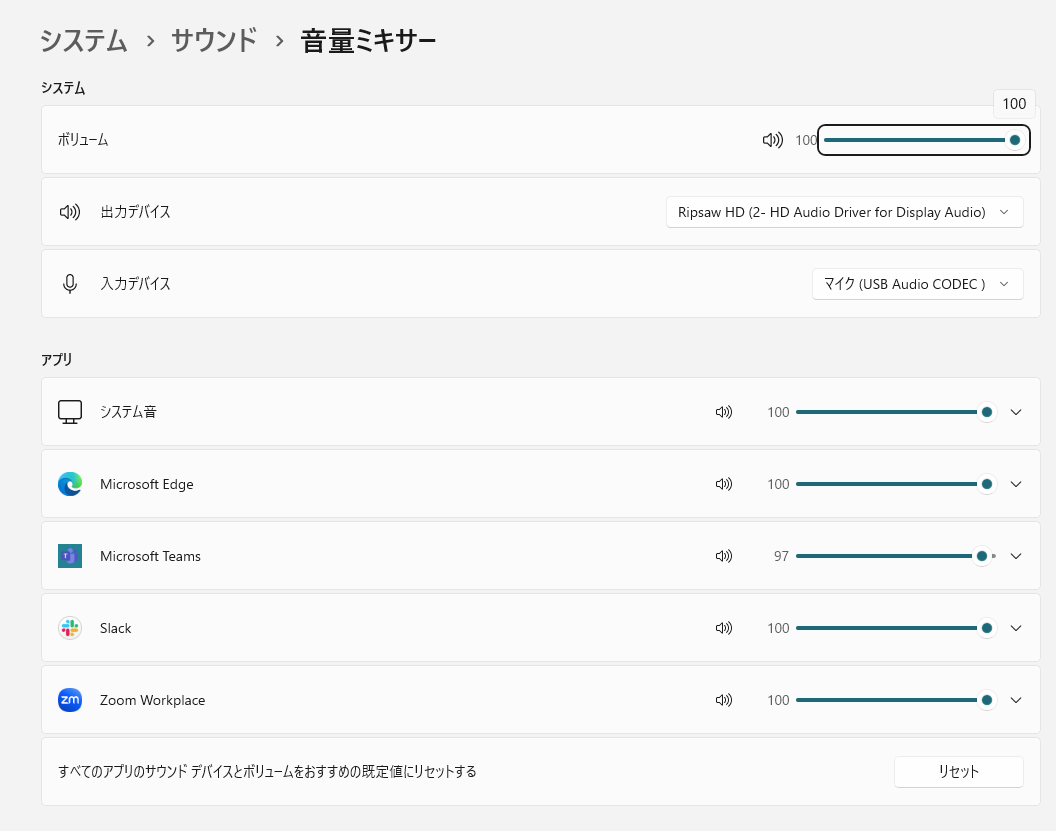Image resolution: width=1056 pixels, height=831 pixels.
Task: Mute Microsoft Teams audio
Action: pos(724,556)
